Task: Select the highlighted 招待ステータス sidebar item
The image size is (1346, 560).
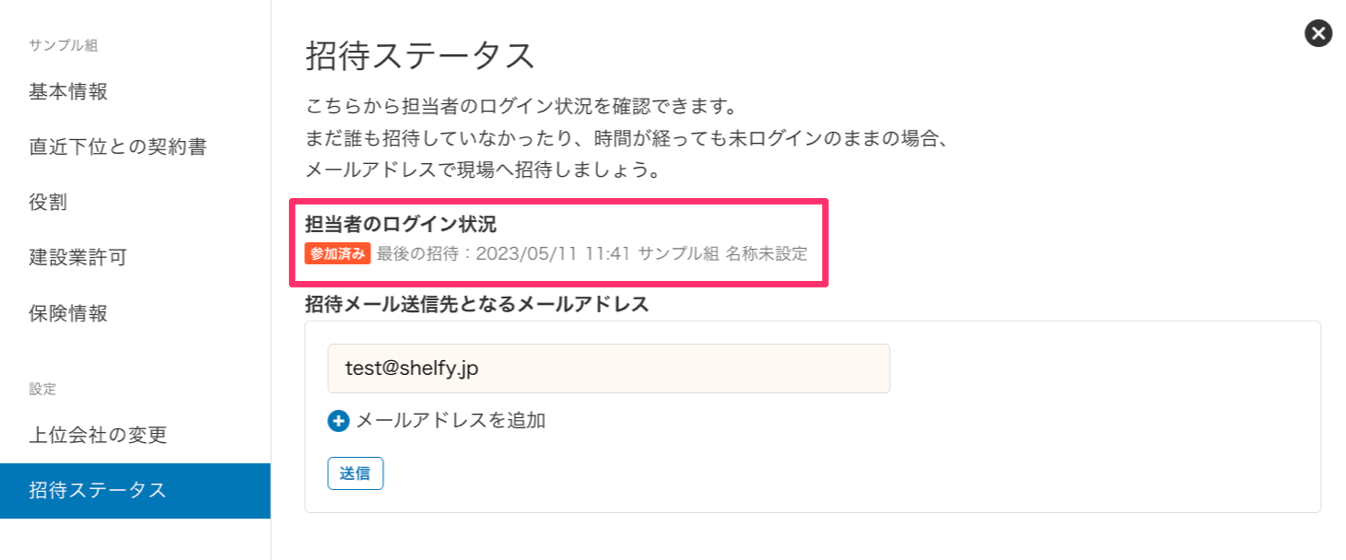Action: pos(135,490)
